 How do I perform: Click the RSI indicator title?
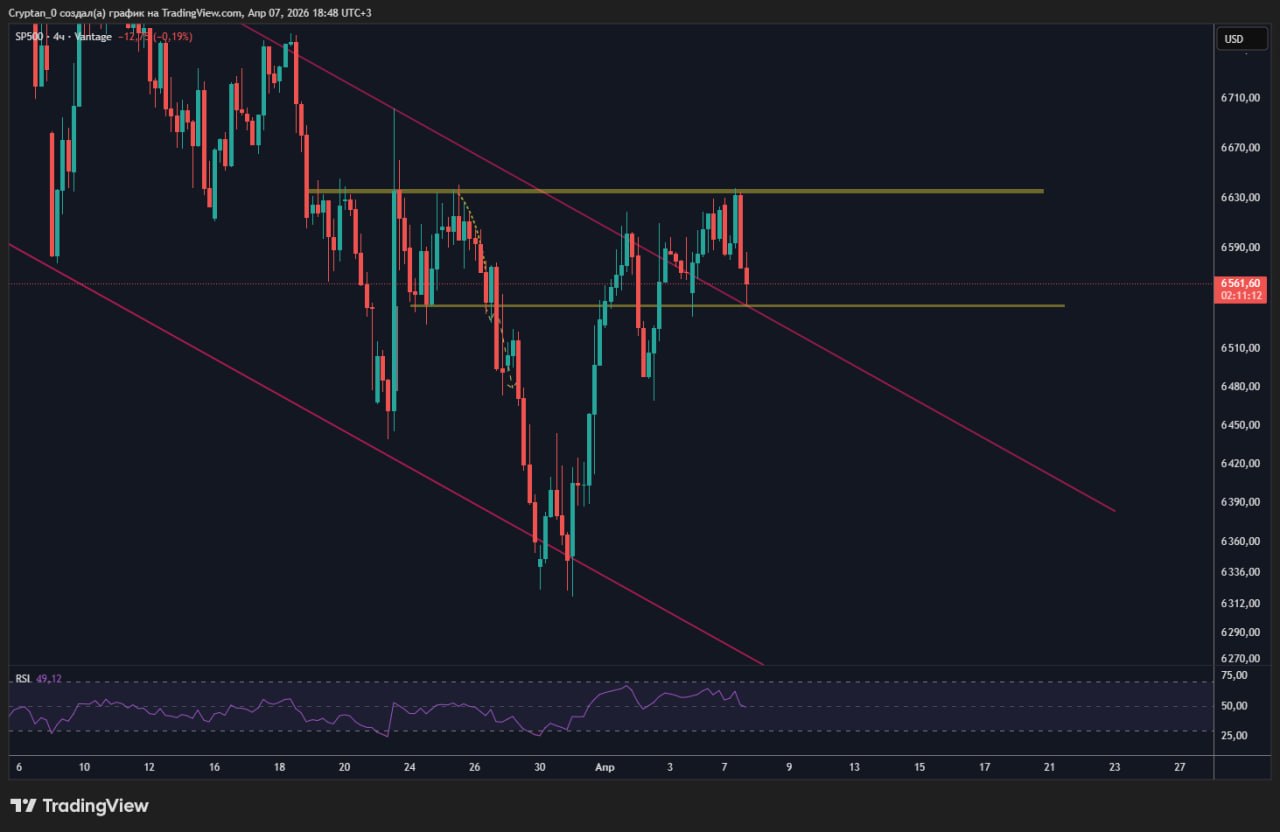point(22,679)
